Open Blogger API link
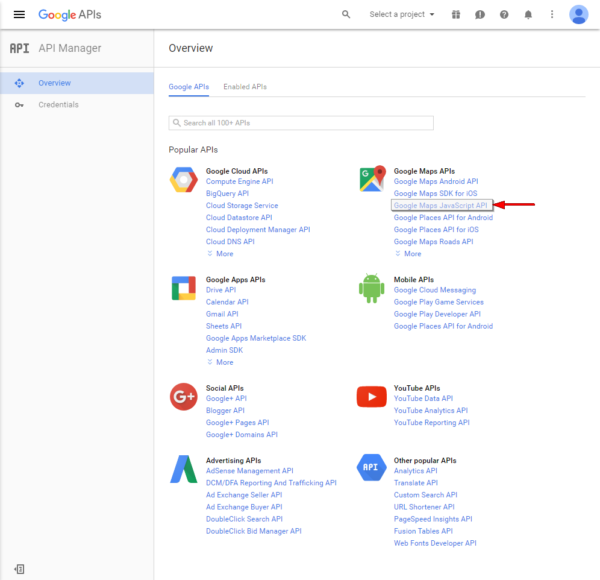600x580 pixels. pyautogui.click(x=225, y=411)
